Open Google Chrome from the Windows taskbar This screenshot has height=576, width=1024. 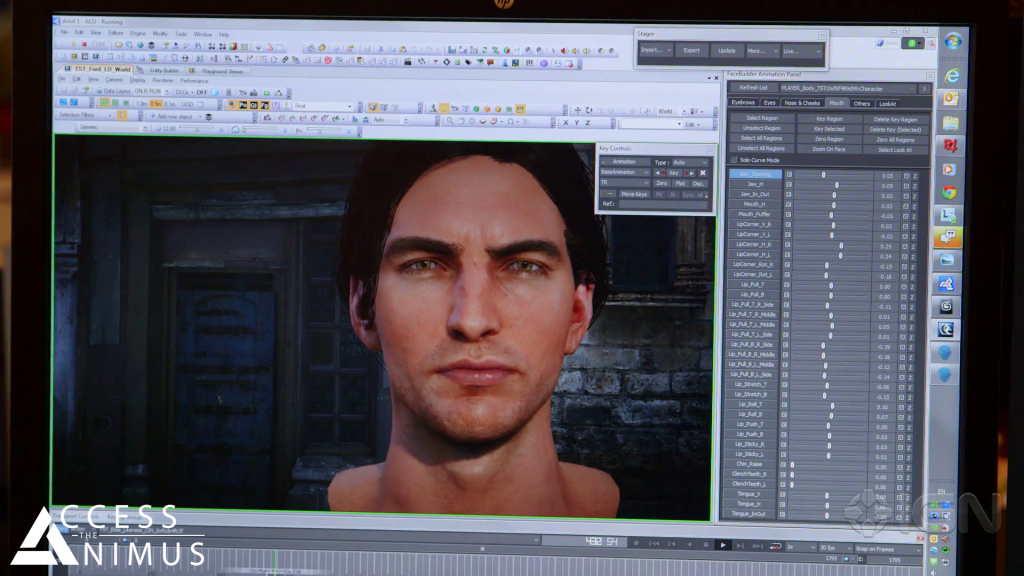(x=948, y=192)
